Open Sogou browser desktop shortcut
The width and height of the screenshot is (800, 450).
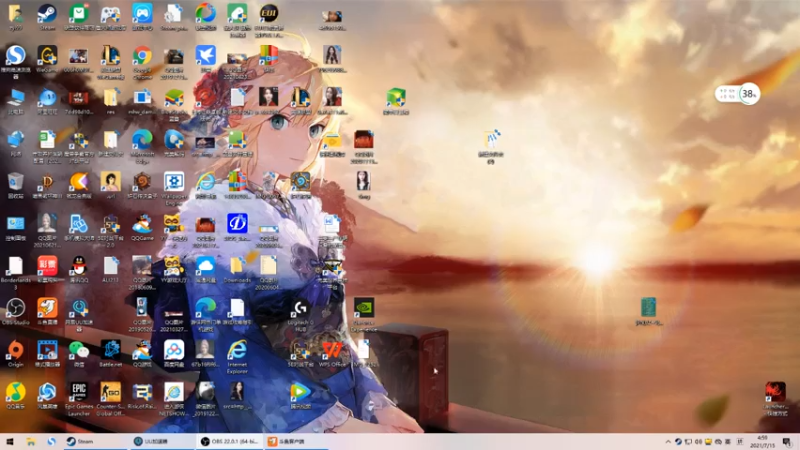pos(15,61)
